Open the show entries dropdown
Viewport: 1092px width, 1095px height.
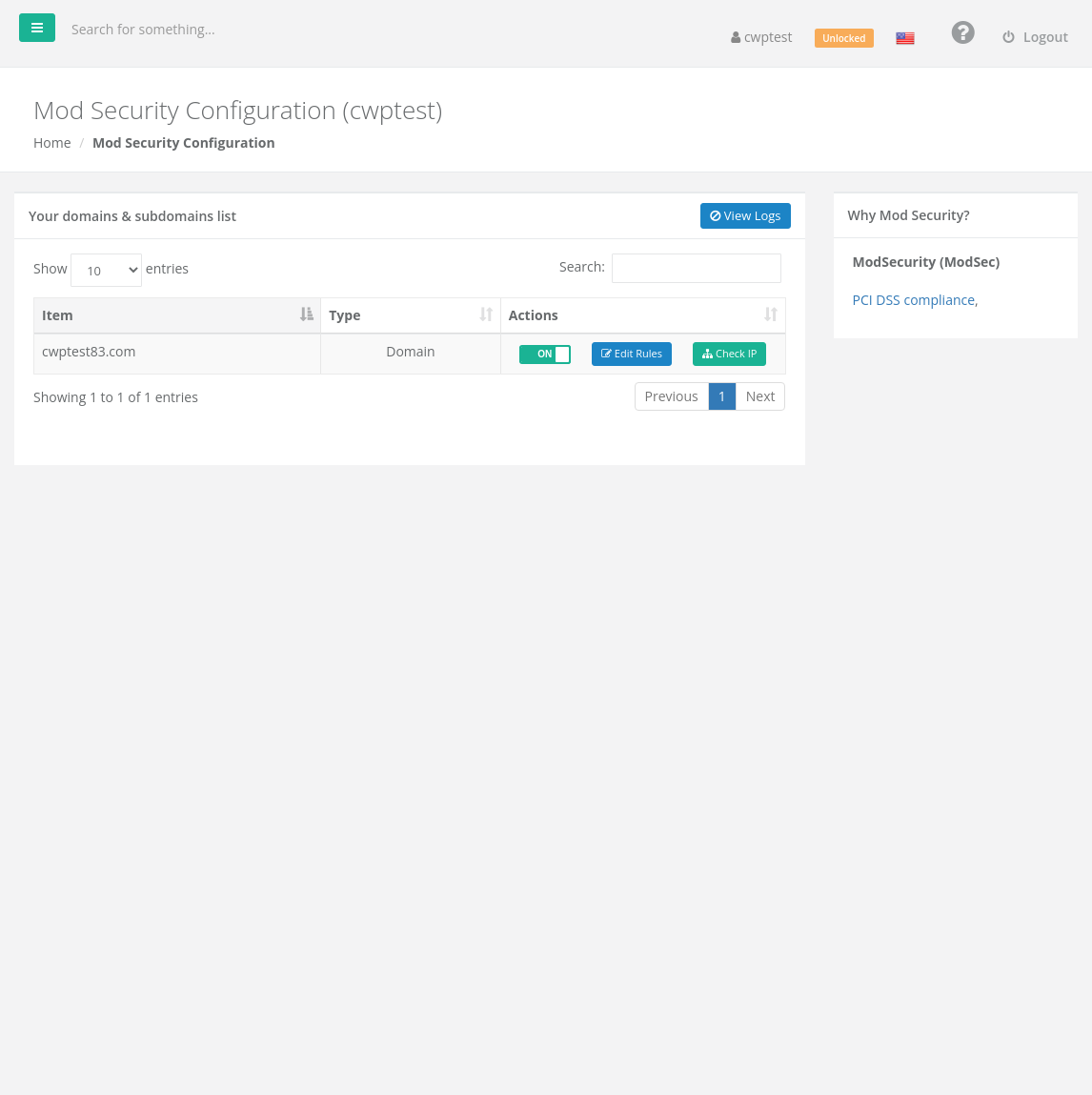click(106, 271)
